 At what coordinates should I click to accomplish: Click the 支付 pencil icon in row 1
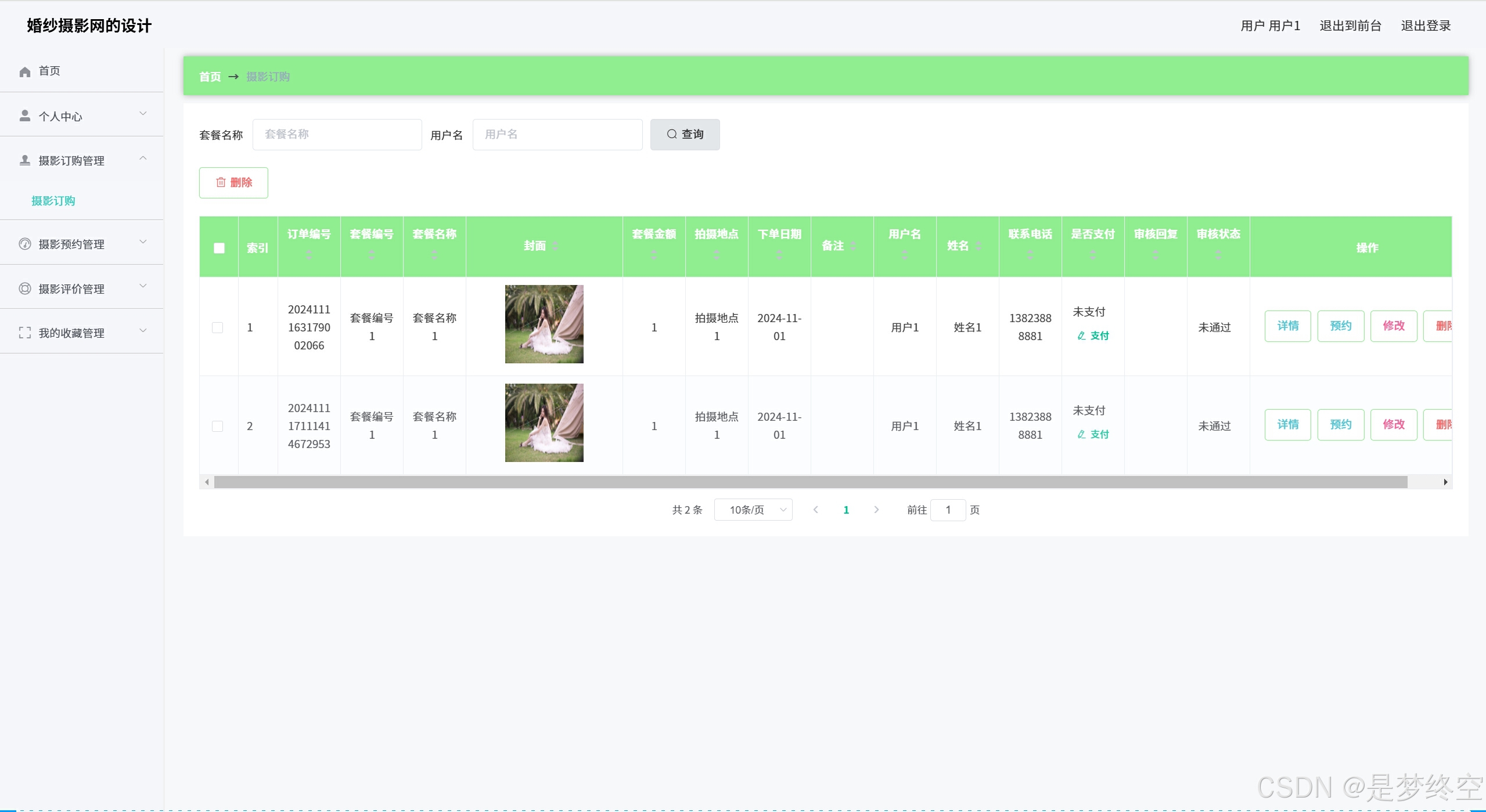point(1081,336)
